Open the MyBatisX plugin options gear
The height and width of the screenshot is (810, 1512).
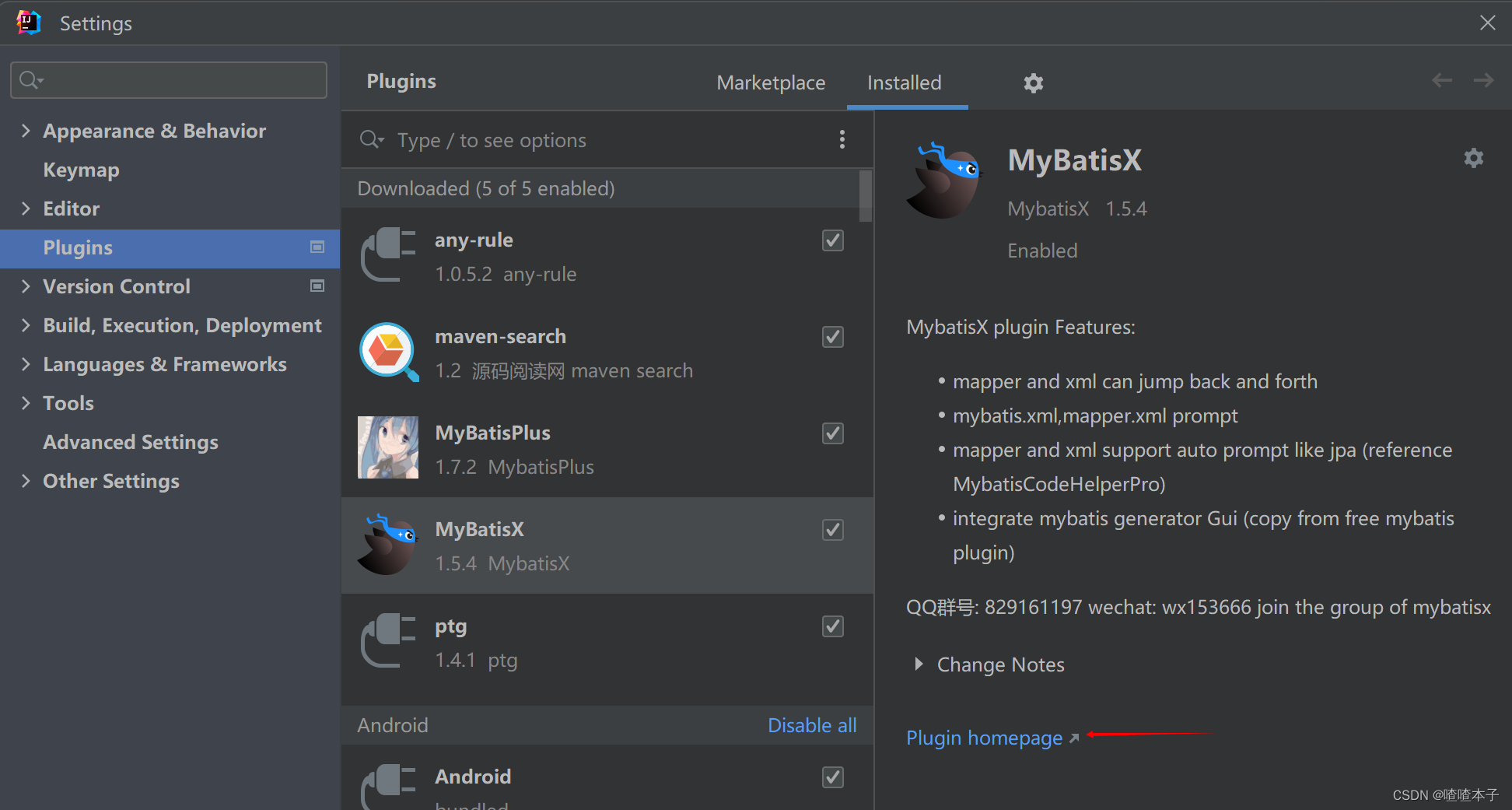tap(1472, 158)
